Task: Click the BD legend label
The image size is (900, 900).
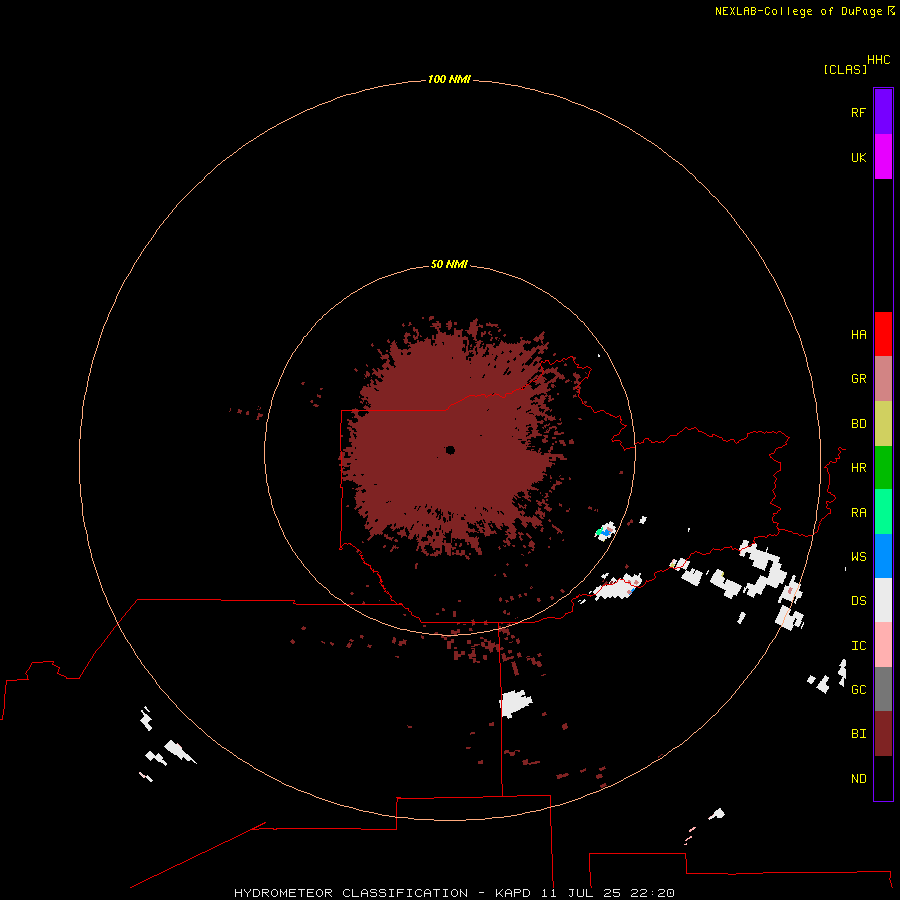Action: [858, 424]
